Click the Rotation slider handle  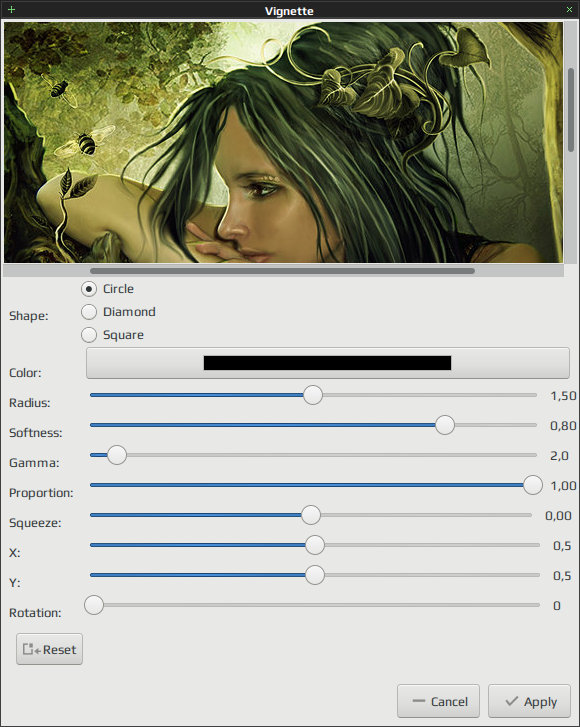coord(94,605)
